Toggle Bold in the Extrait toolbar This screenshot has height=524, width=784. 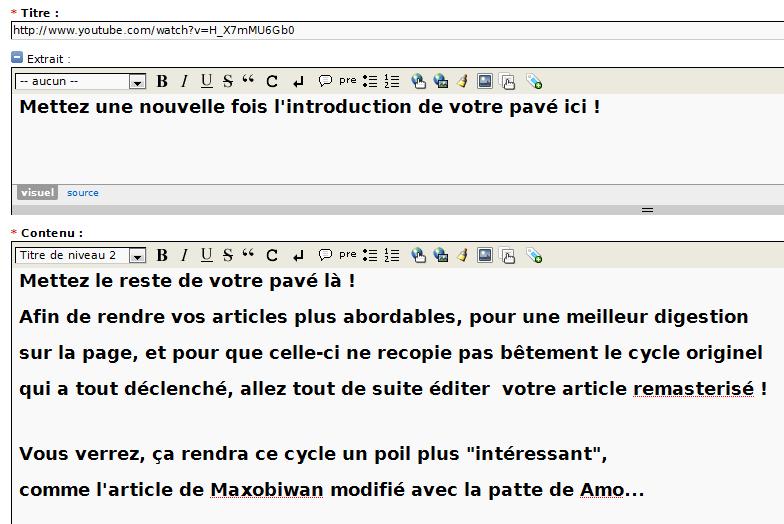click(162, 81)
